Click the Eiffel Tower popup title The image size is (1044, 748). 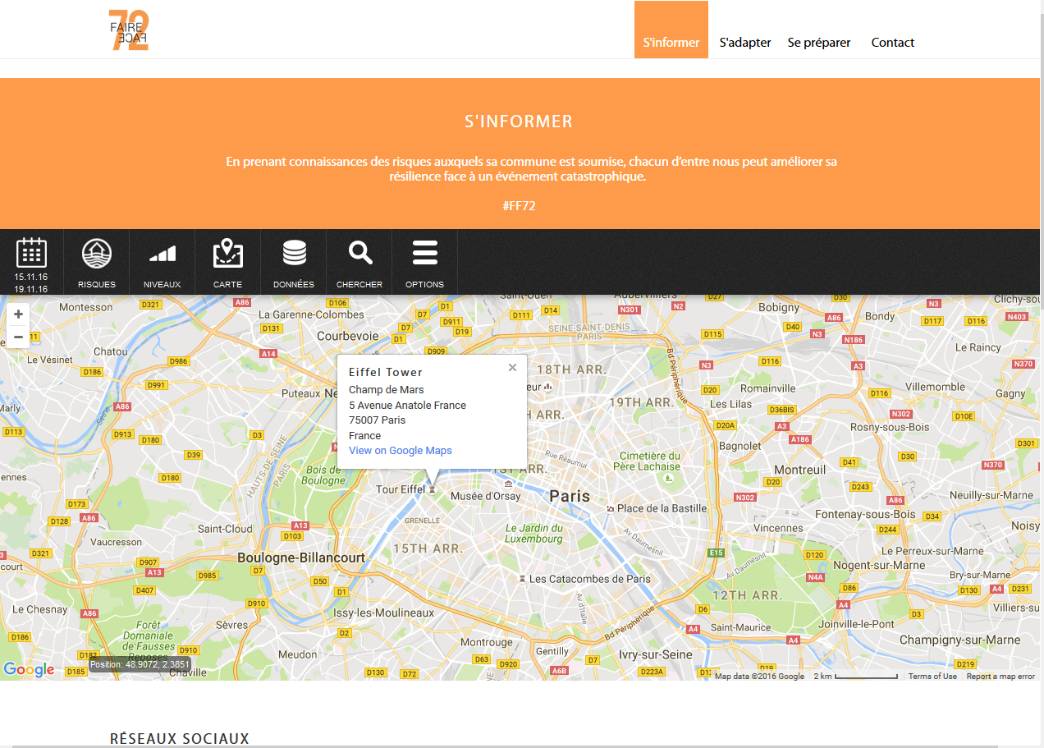[386, 372]
